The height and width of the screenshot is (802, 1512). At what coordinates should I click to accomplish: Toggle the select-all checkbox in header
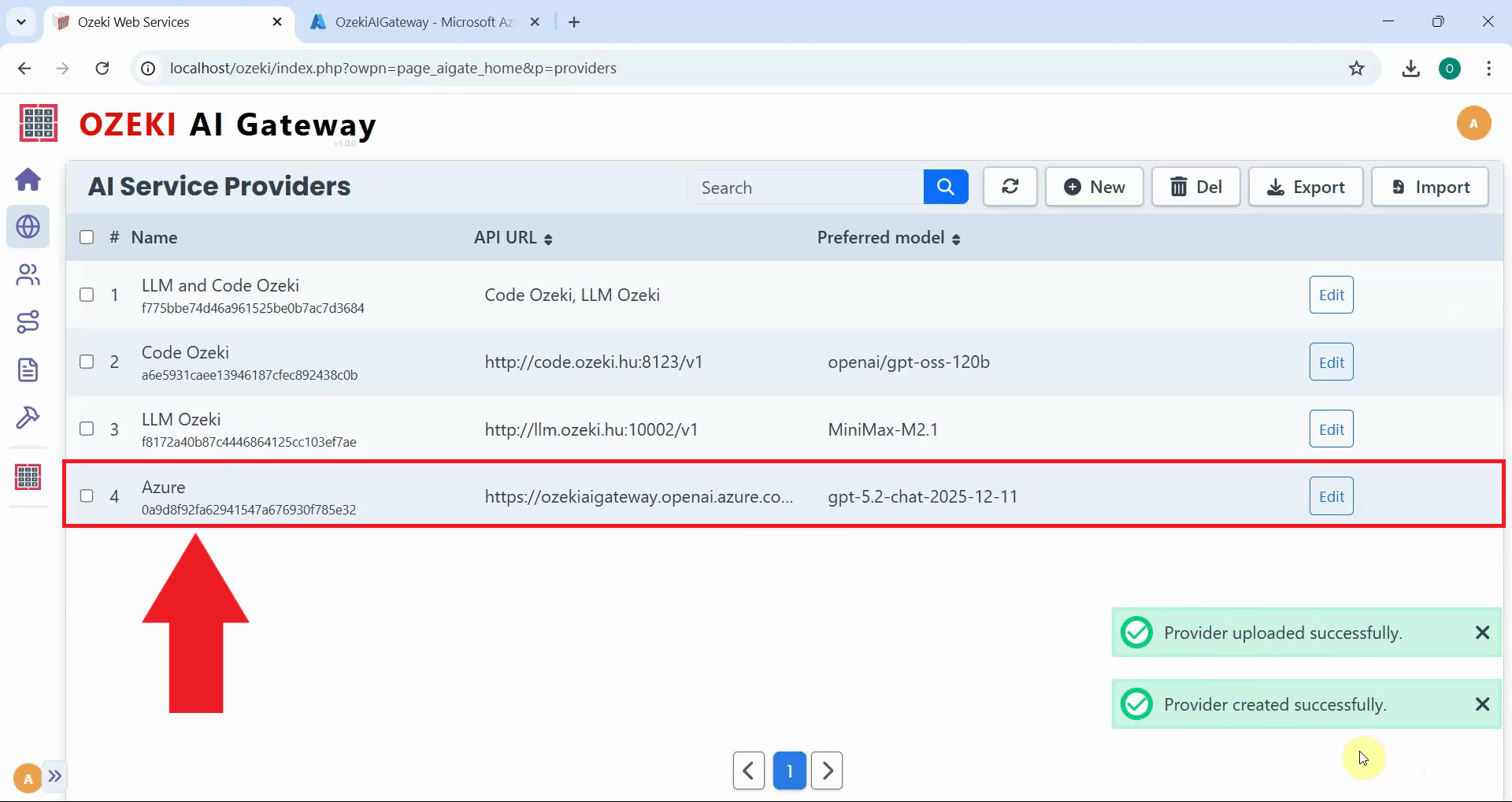87,237
